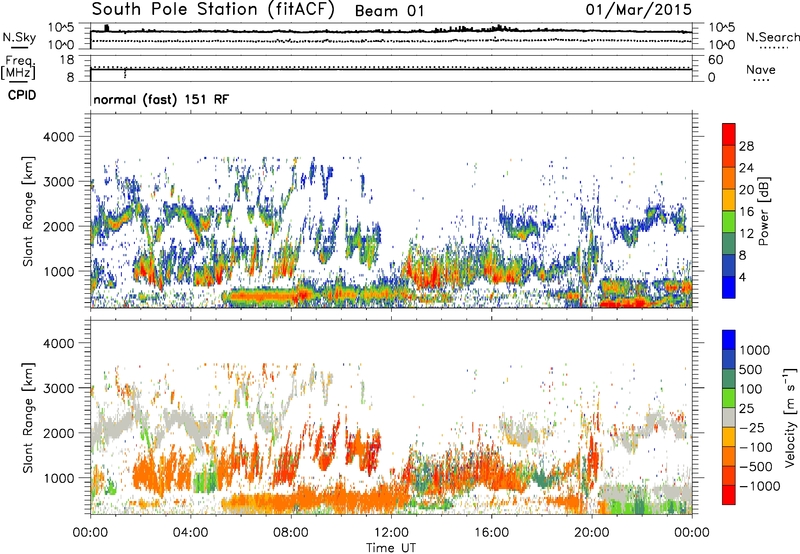
Task: Click the '-1000' label on Velocity scale
Action: click(x=759, y=486)
